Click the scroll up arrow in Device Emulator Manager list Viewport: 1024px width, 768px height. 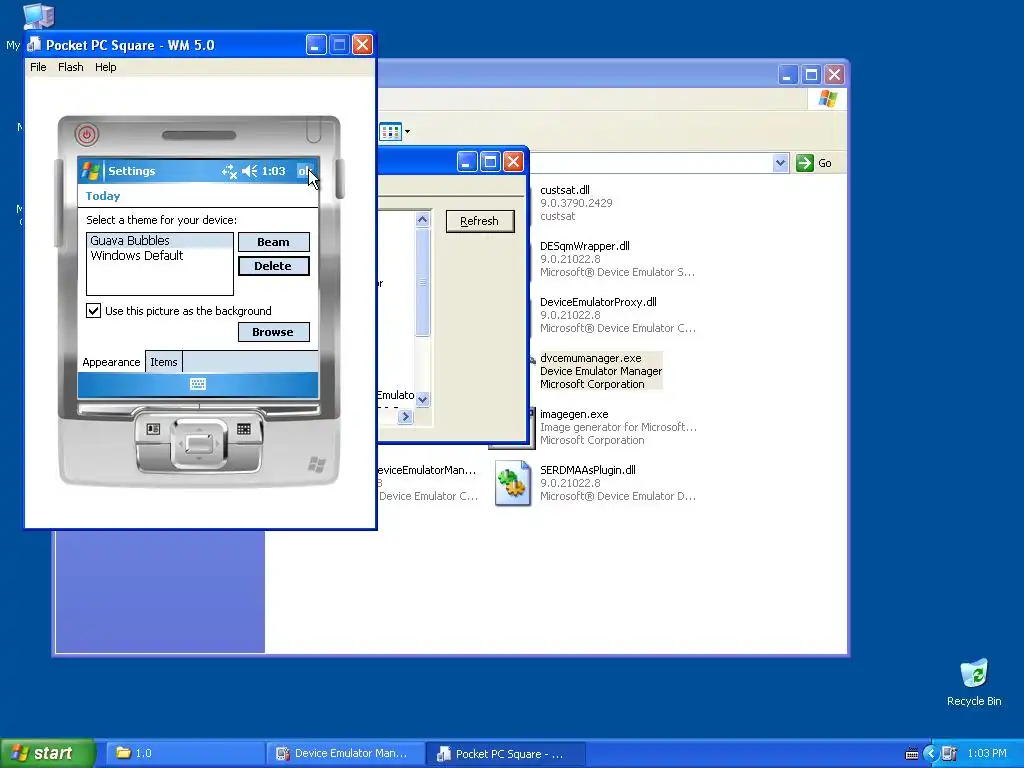423,219
